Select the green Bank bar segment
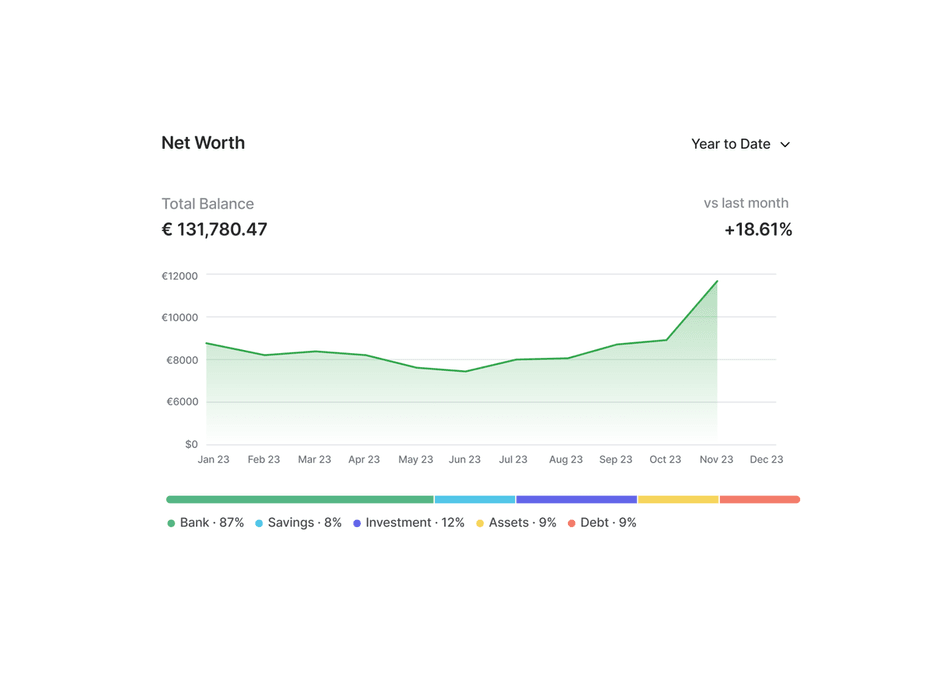 tap(300, 499)
